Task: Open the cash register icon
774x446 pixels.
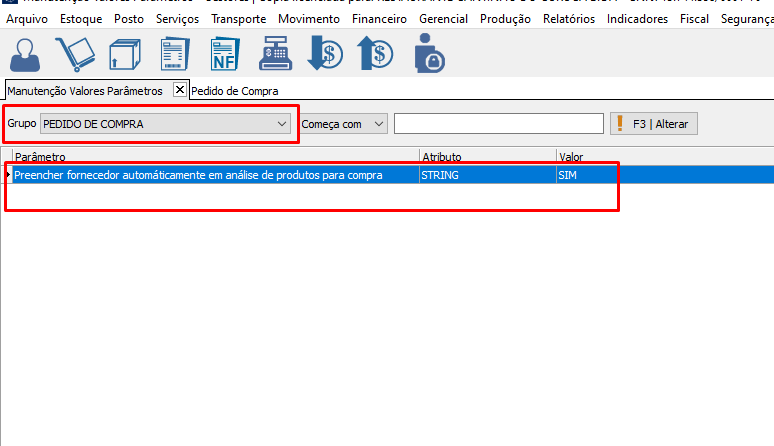Action: coord(275,54)
